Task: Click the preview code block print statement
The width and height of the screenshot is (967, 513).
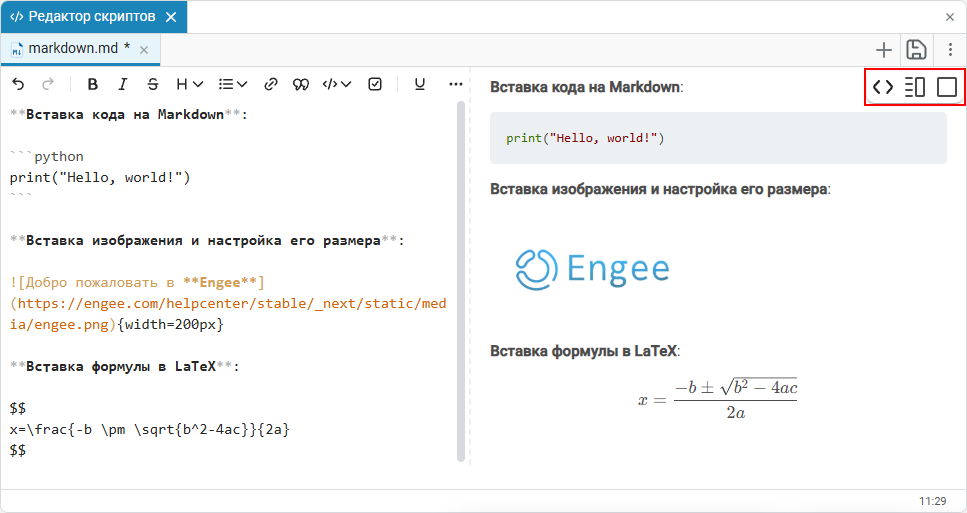Action: 585,138
